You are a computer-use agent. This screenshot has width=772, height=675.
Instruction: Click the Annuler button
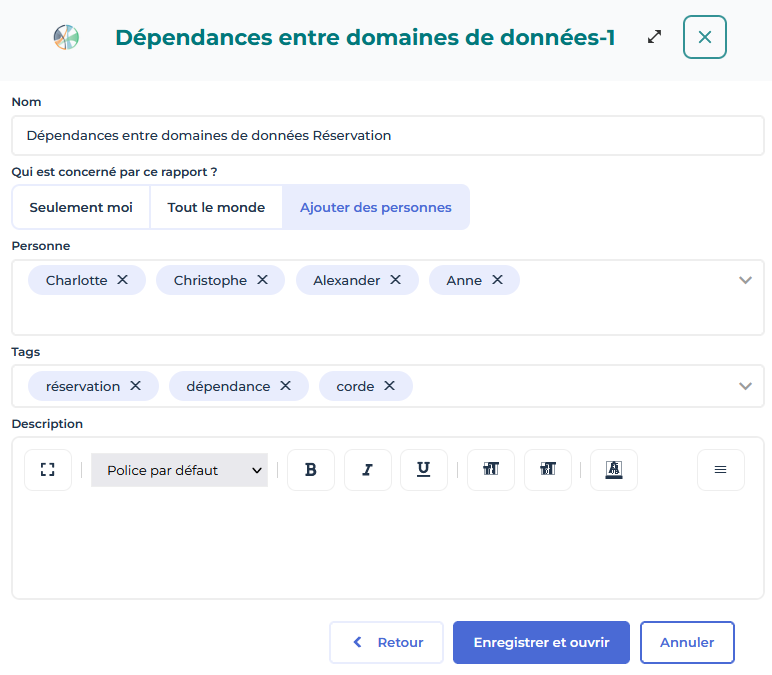point(687,643)
